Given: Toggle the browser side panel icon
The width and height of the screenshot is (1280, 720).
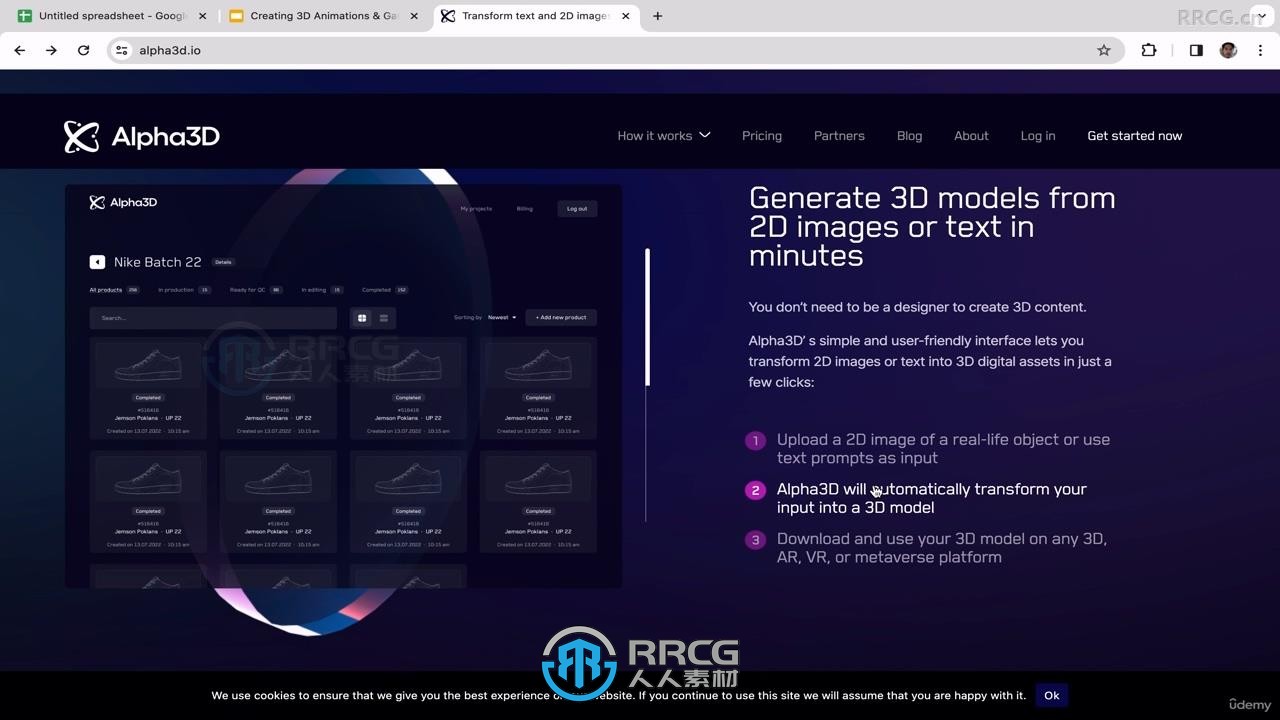Looking at the screenshot, I should (1196, 50).
